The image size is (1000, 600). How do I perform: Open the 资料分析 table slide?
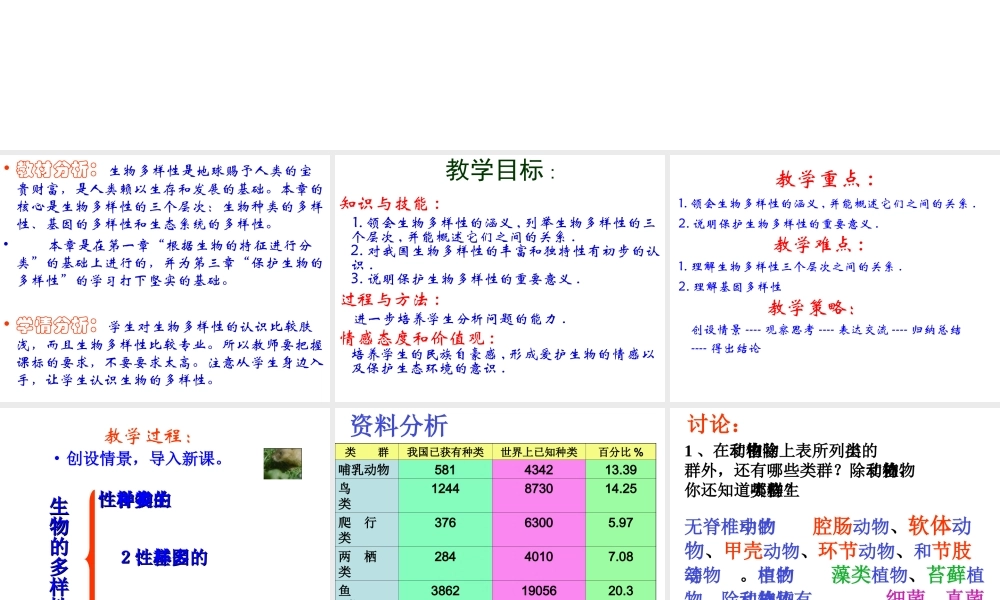pos(499,504)
